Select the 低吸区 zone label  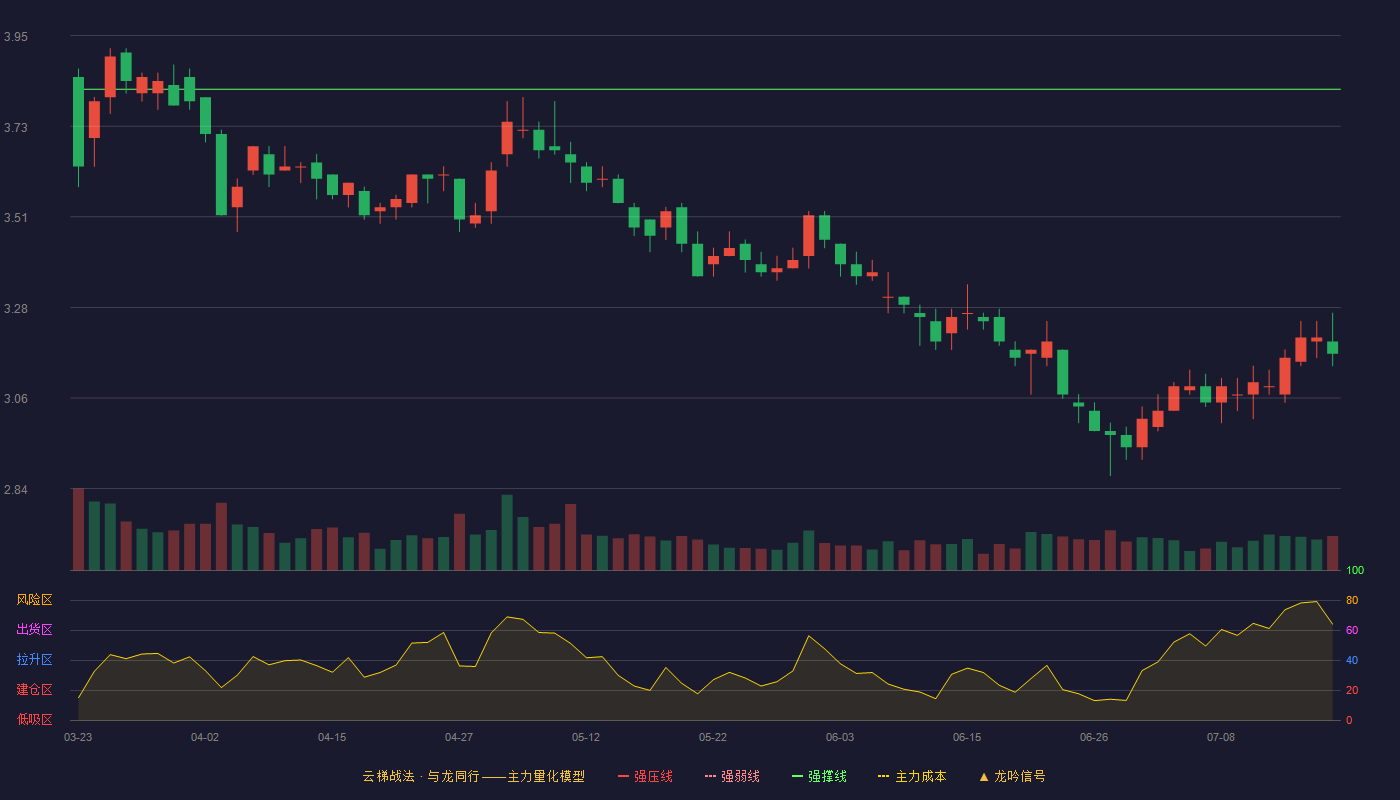pos(34,719)
